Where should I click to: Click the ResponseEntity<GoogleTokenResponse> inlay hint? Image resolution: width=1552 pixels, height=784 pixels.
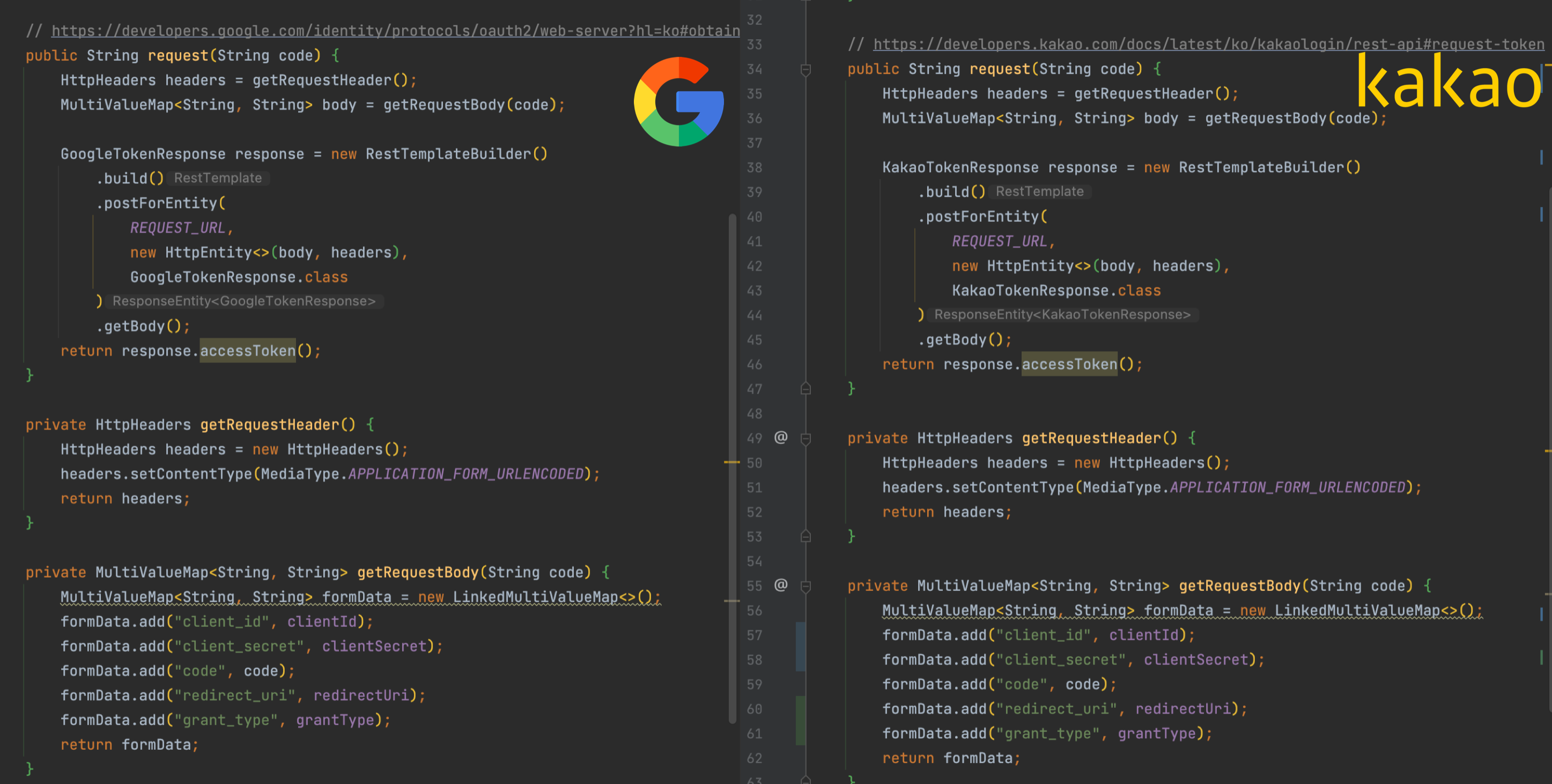tap(243, 301)
